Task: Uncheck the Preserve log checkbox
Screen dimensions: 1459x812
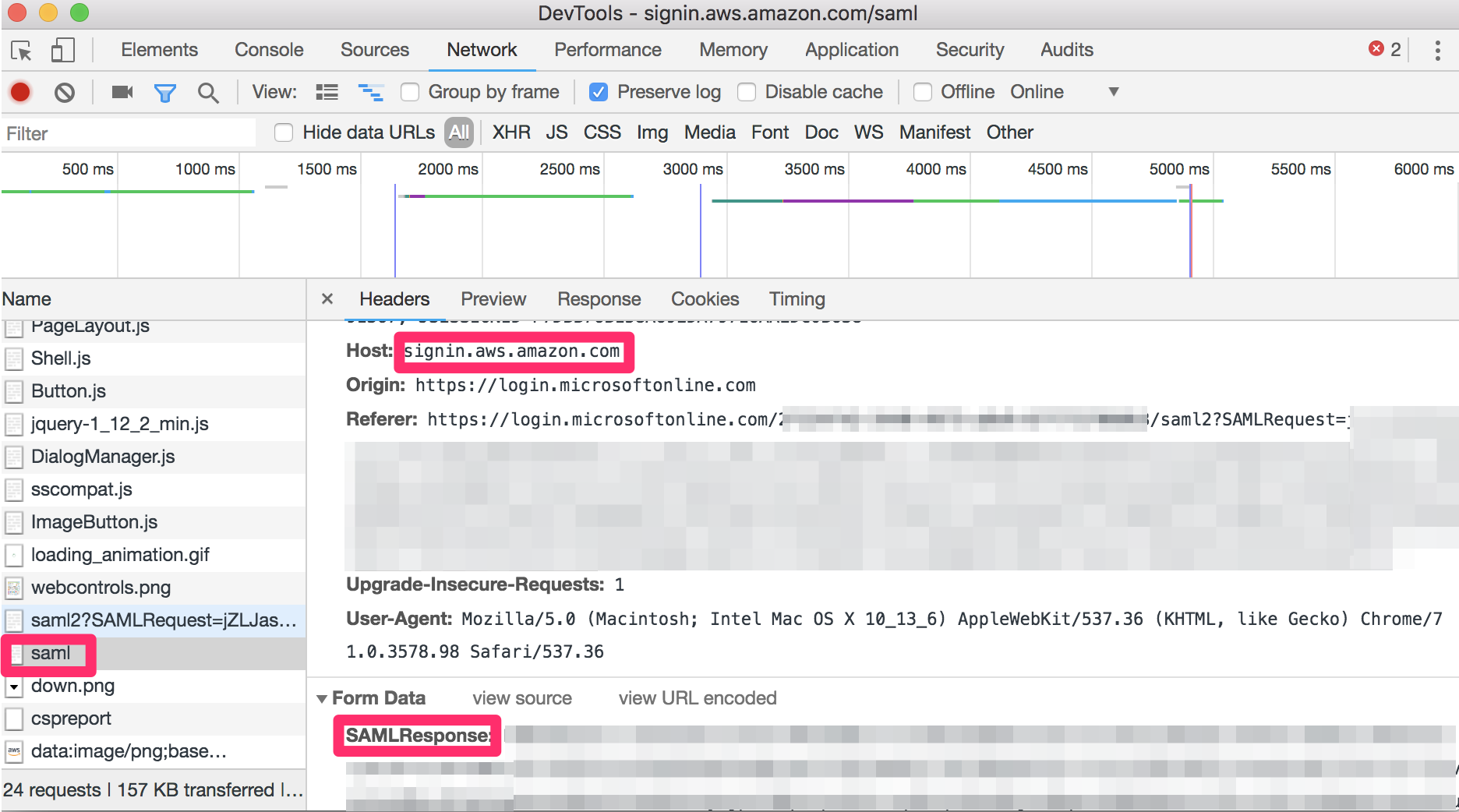Action: coord(599,92)
